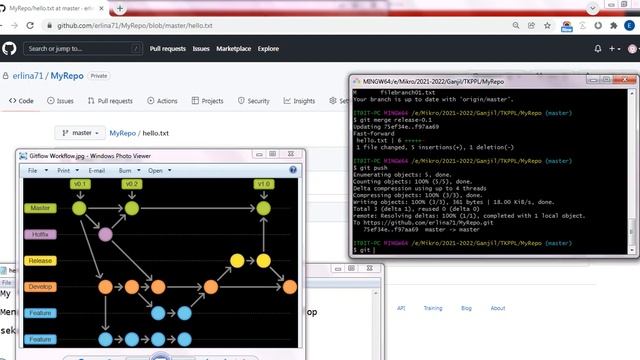Switch to the repository Pull requests tab
The width and height of the screenshot is (640, 360).
point(110,101)
